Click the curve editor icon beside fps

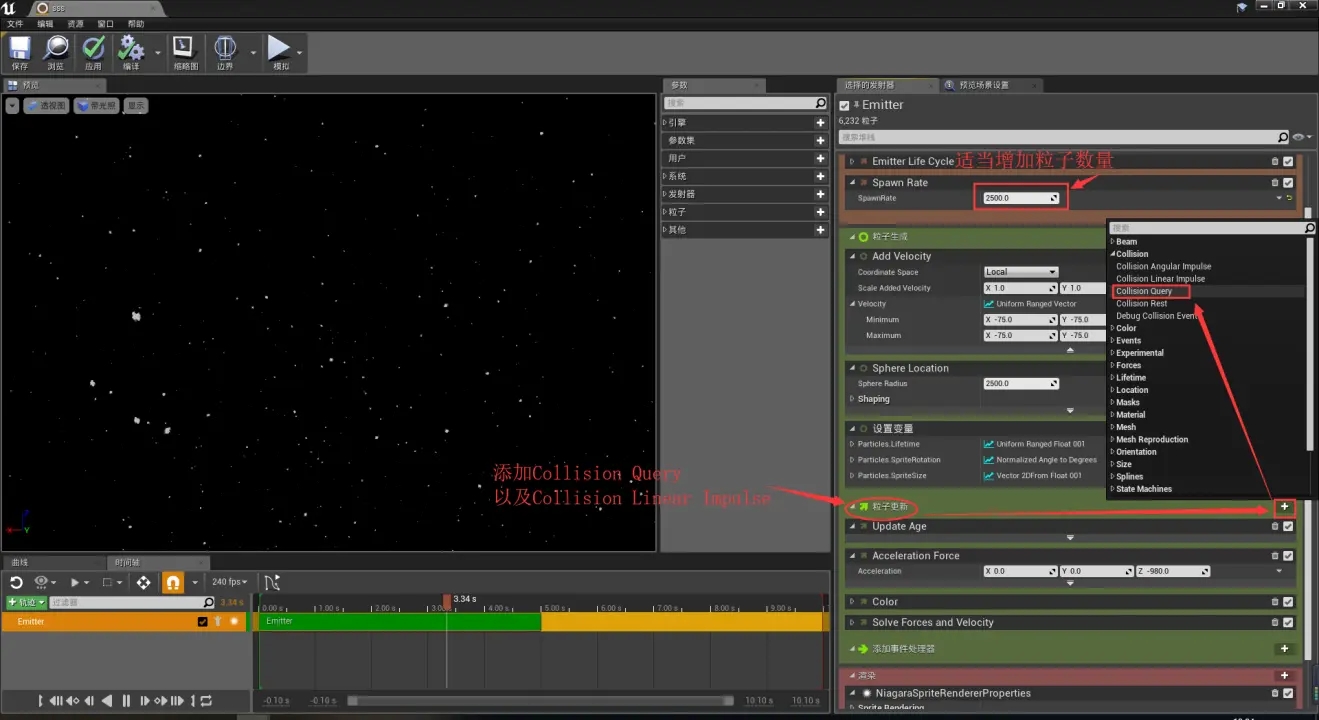click(x=272, y=582)
